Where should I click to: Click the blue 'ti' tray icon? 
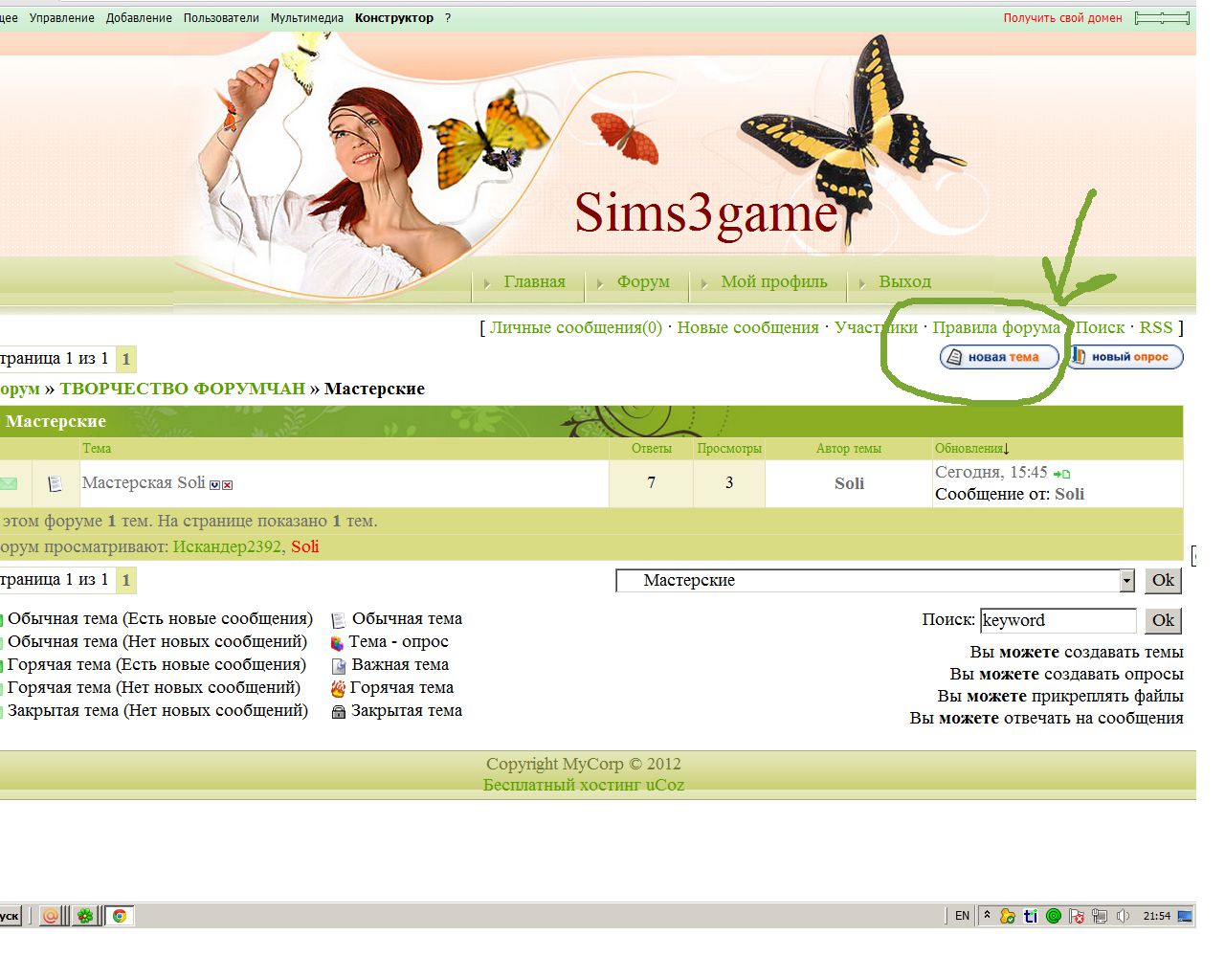click(x=1031, y=916)
